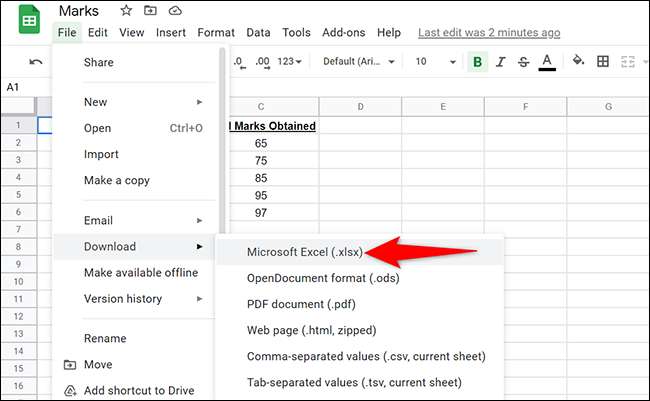Click the File menu scrollbar
The width and height of the screenshot is (650, 401).
[x=222, y=141]
